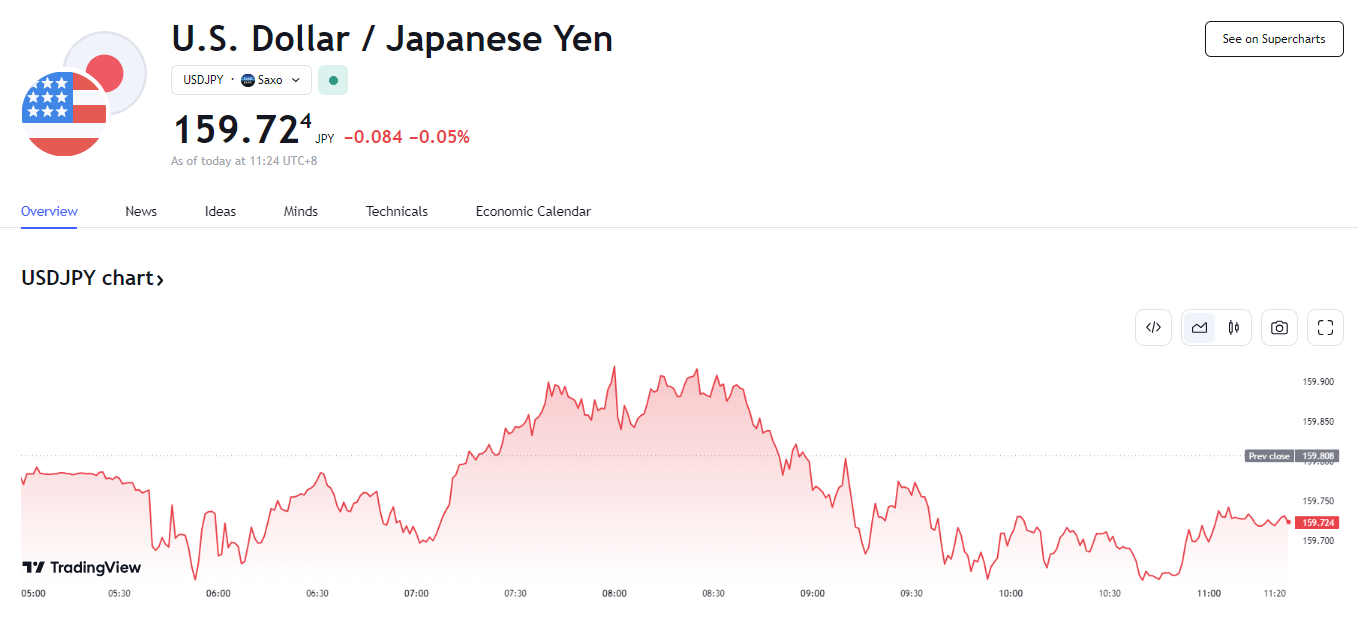
Task: Click the TradingView logo on chart
Action: click(x=82, y=567)
